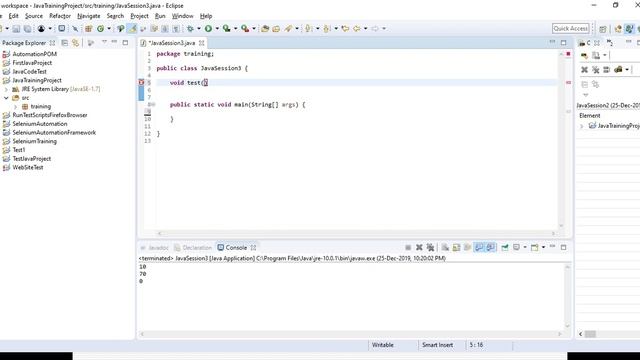The image size is (640, 360).
Task: Click the Search flashlight toolbar icon
Action: click(289, 29)
